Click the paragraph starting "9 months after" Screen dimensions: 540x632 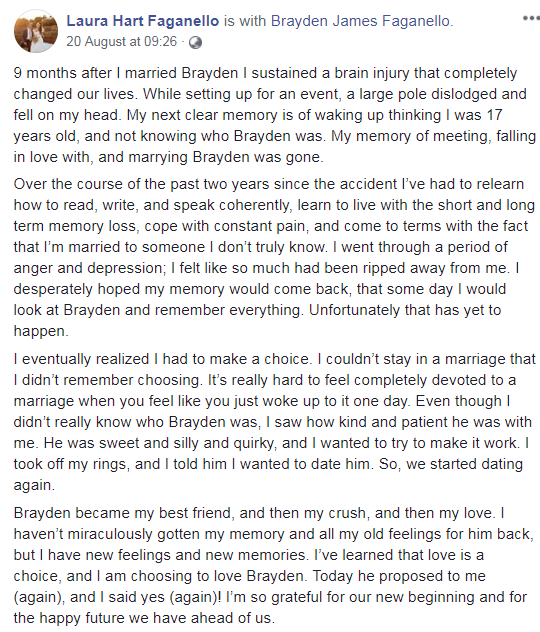(x=275, y=115)
